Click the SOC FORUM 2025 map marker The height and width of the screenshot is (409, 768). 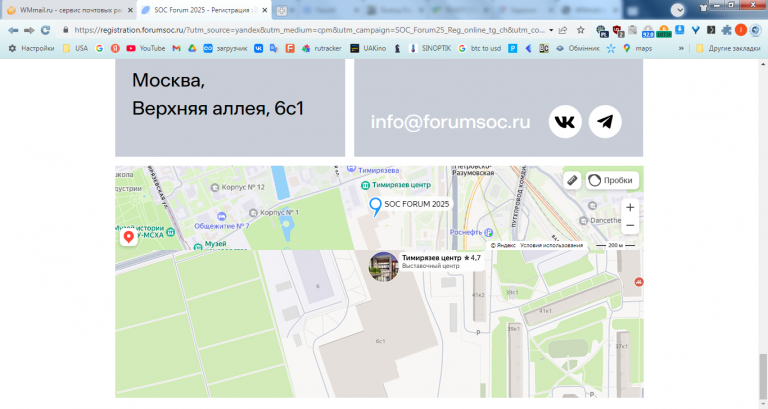coord(375,206)
